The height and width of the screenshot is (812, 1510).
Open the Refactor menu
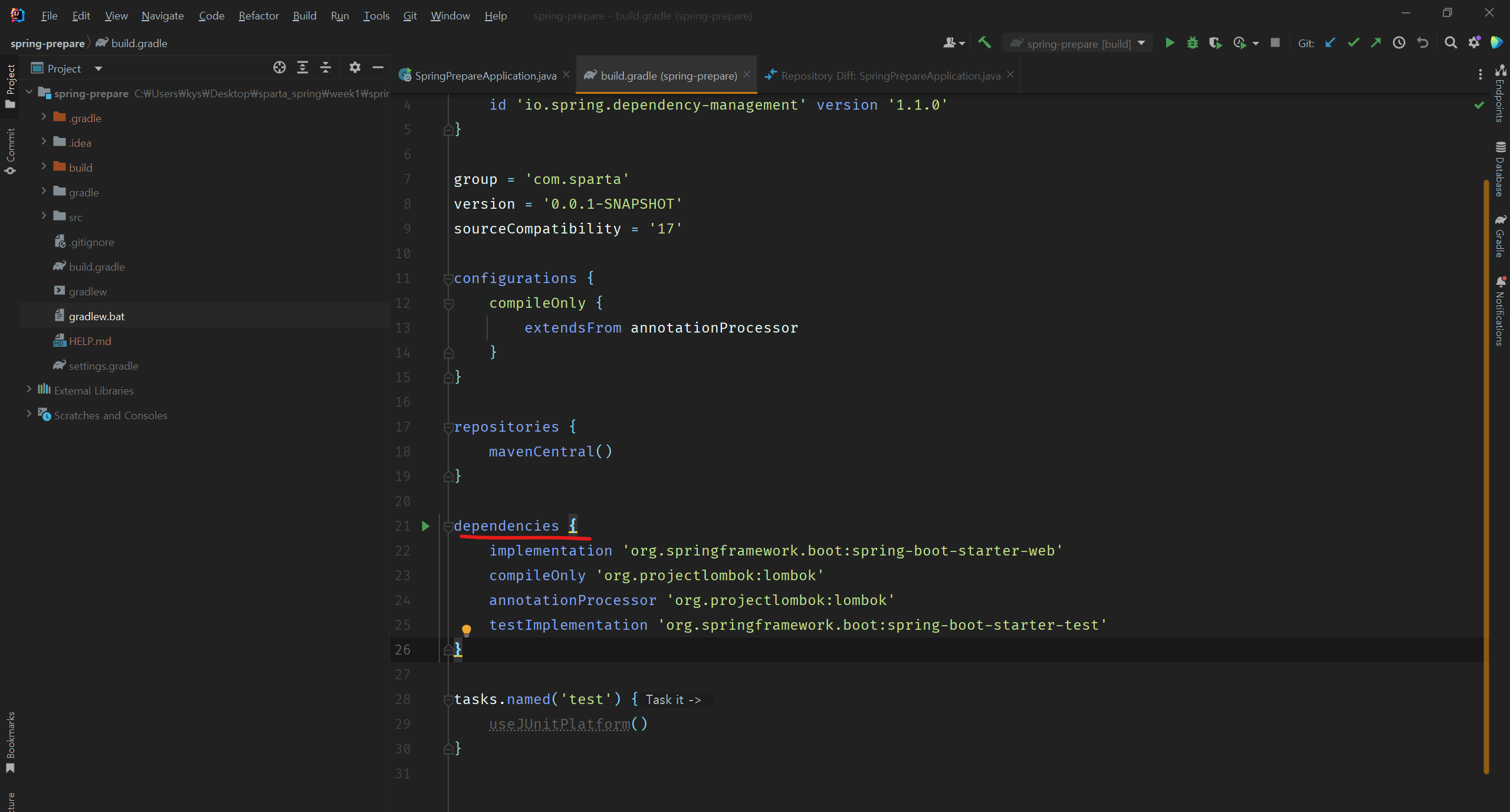coord(258,16)
